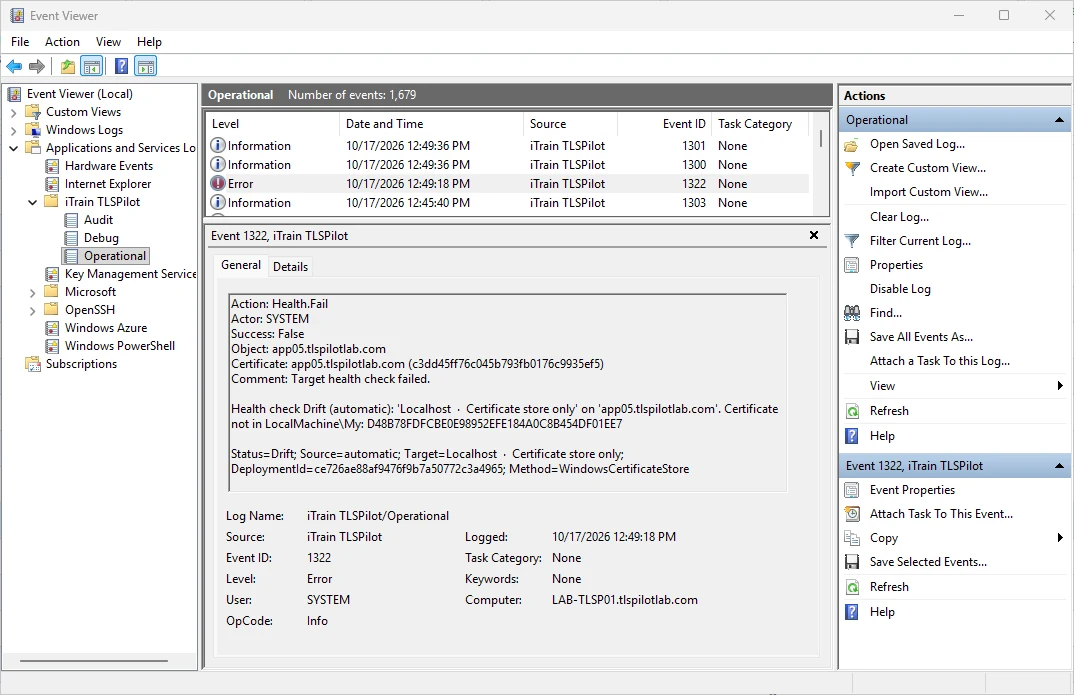Click the Back arrow toolbar icon
The image size is (1074, 695).
coord(14,66)
